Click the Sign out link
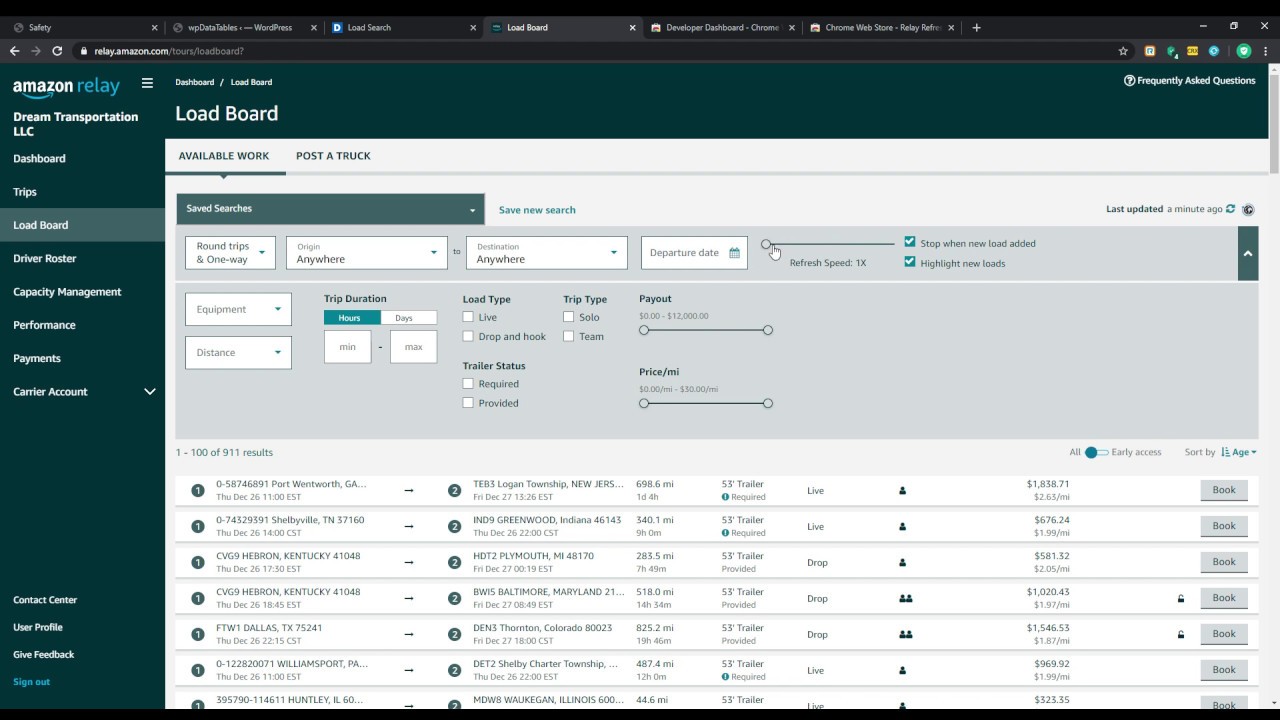 (31, 682)
